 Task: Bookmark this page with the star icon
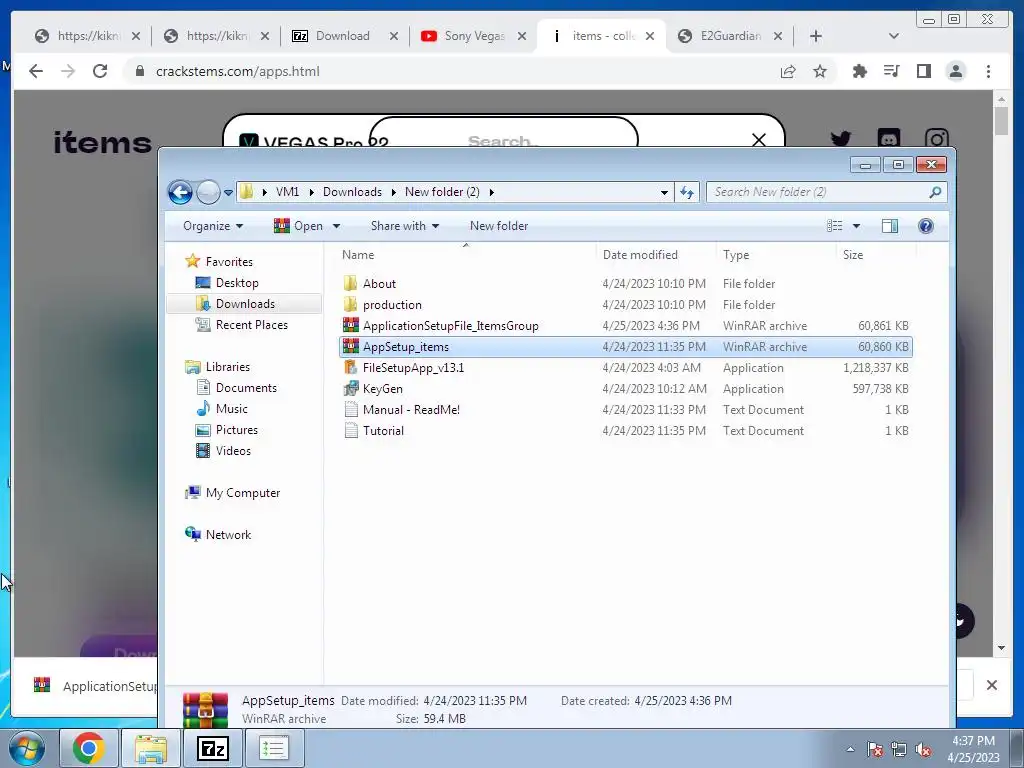(820, 71)
